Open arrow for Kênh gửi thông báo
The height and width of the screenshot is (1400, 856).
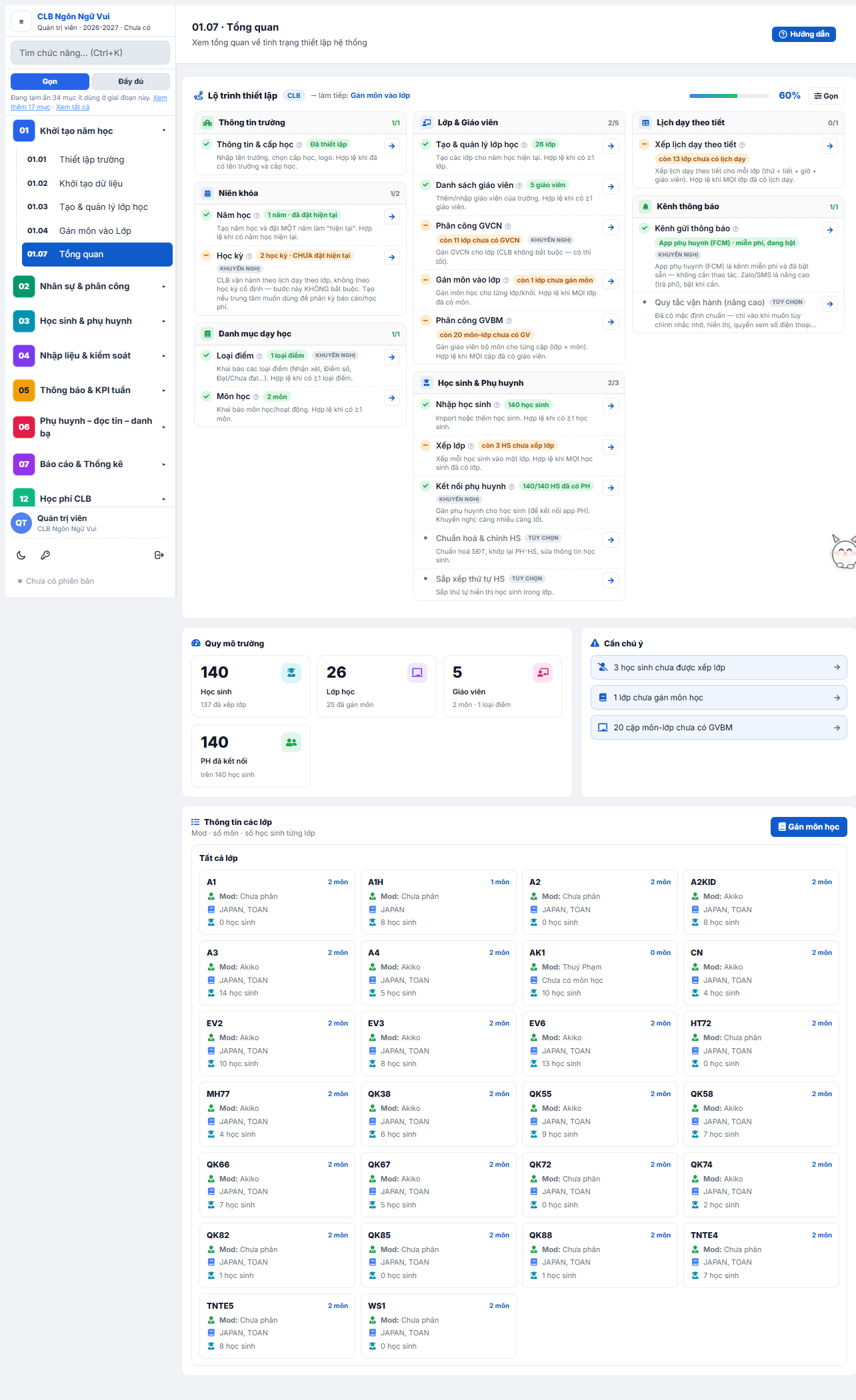coord(829,230)
